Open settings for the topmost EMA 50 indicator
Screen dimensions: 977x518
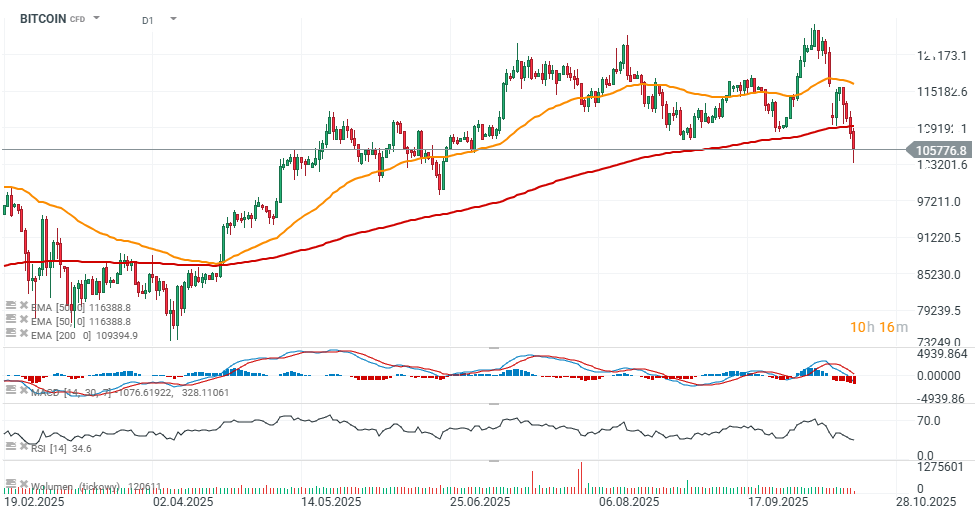point(9,305)
